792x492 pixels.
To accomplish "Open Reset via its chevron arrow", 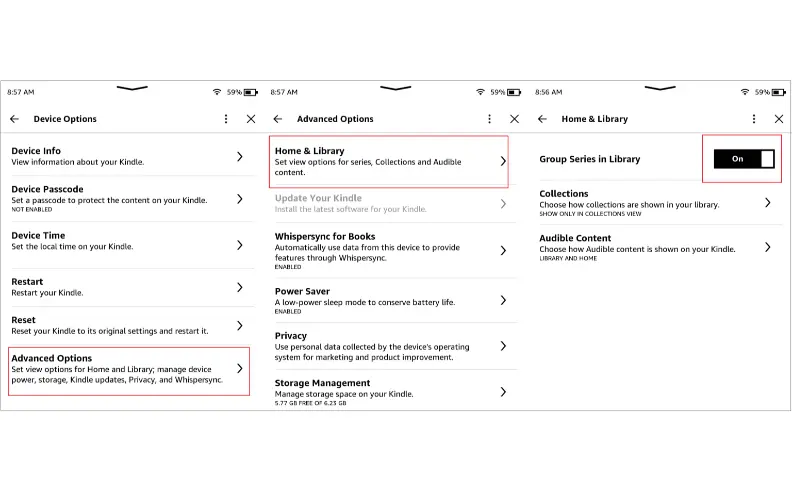I will pos(240,326).
